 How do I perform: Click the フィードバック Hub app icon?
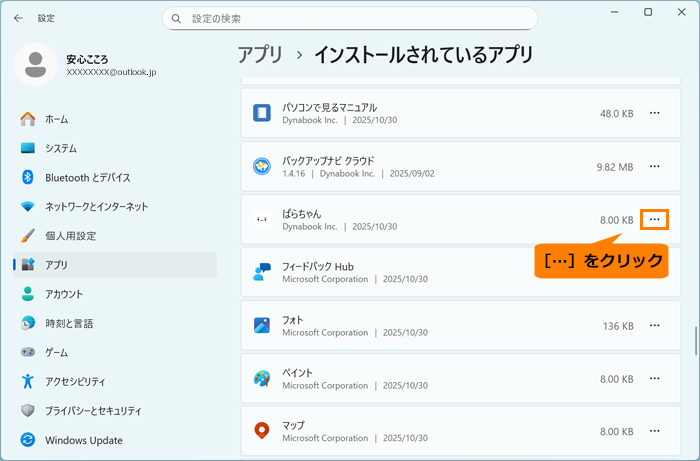[x=262, y=272]
